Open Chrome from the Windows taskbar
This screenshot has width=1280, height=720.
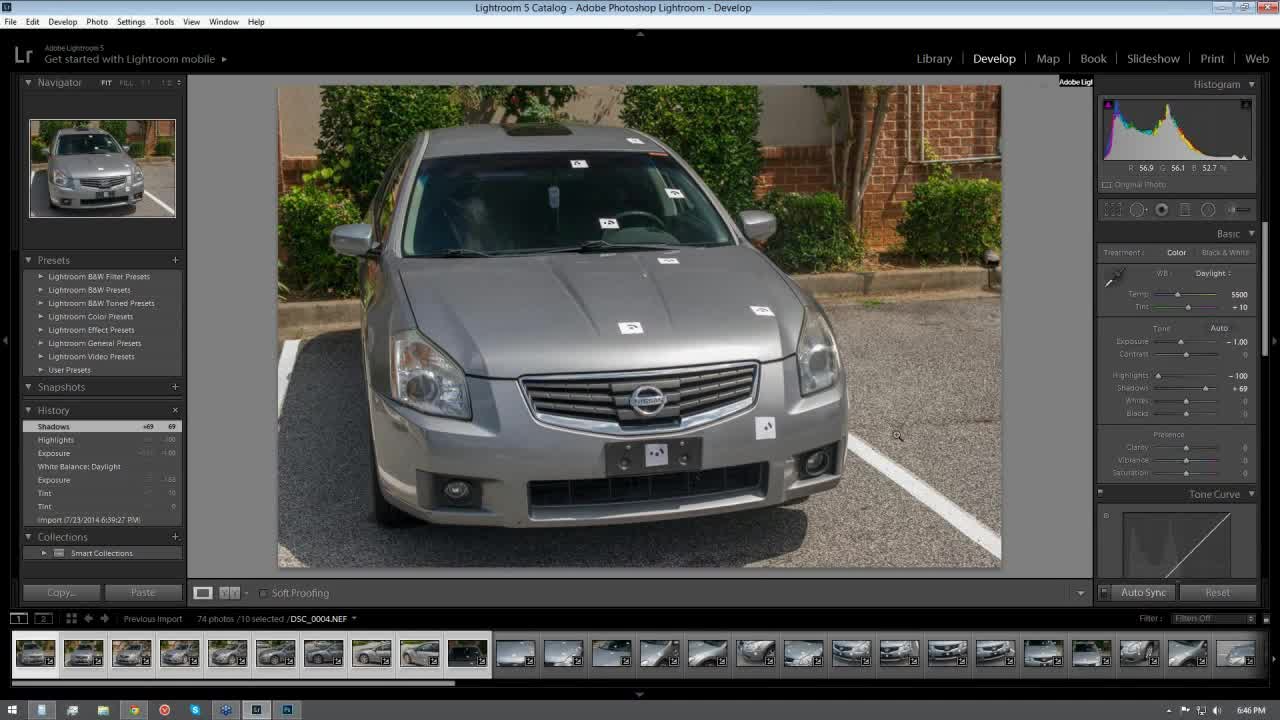coord(134,710)
